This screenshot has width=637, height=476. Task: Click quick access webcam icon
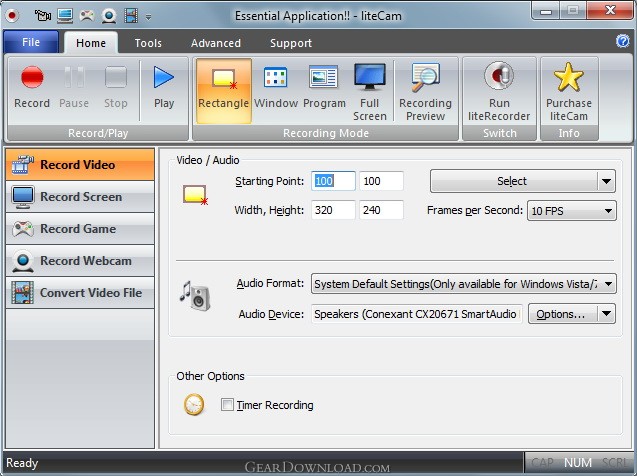(x=109, y=16)
